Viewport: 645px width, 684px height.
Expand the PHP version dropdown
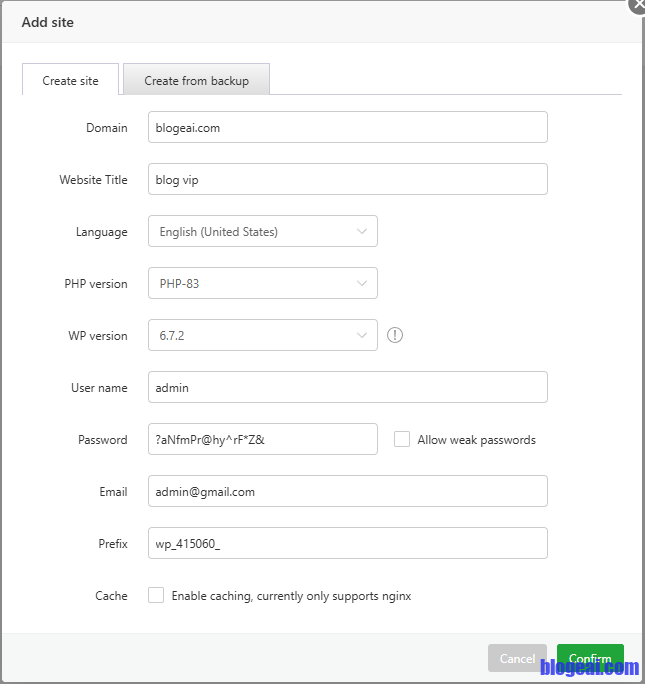(x=262, y=284)
